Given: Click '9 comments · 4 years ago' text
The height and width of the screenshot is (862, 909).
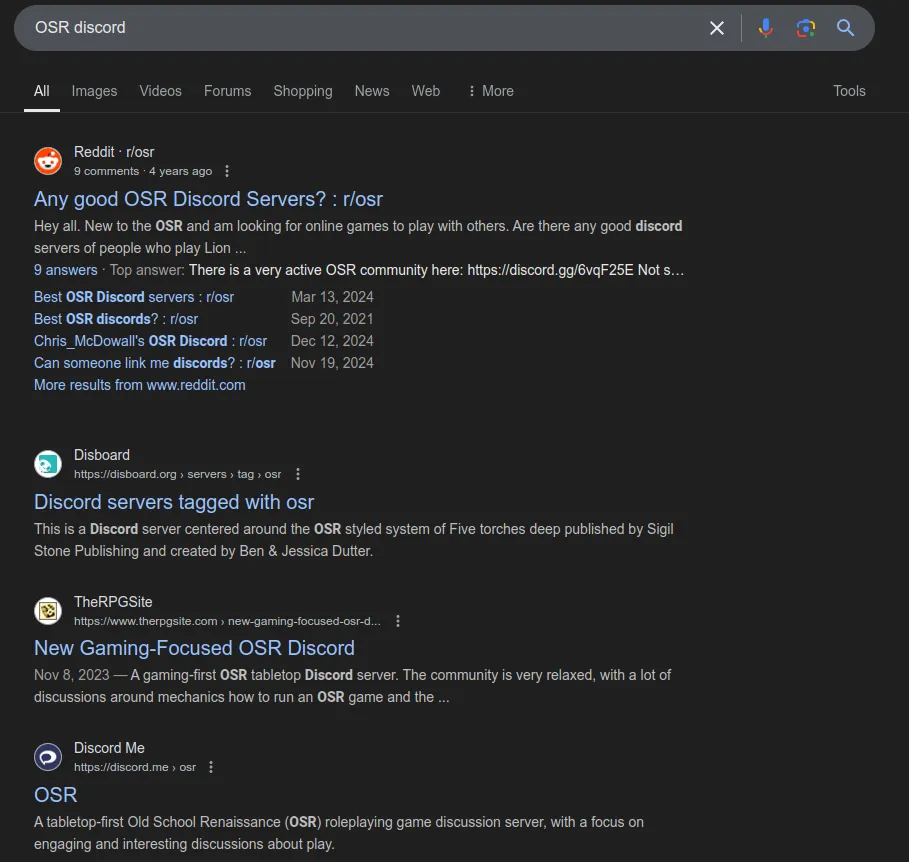Looking at the screenshot, I should [143, 171].
